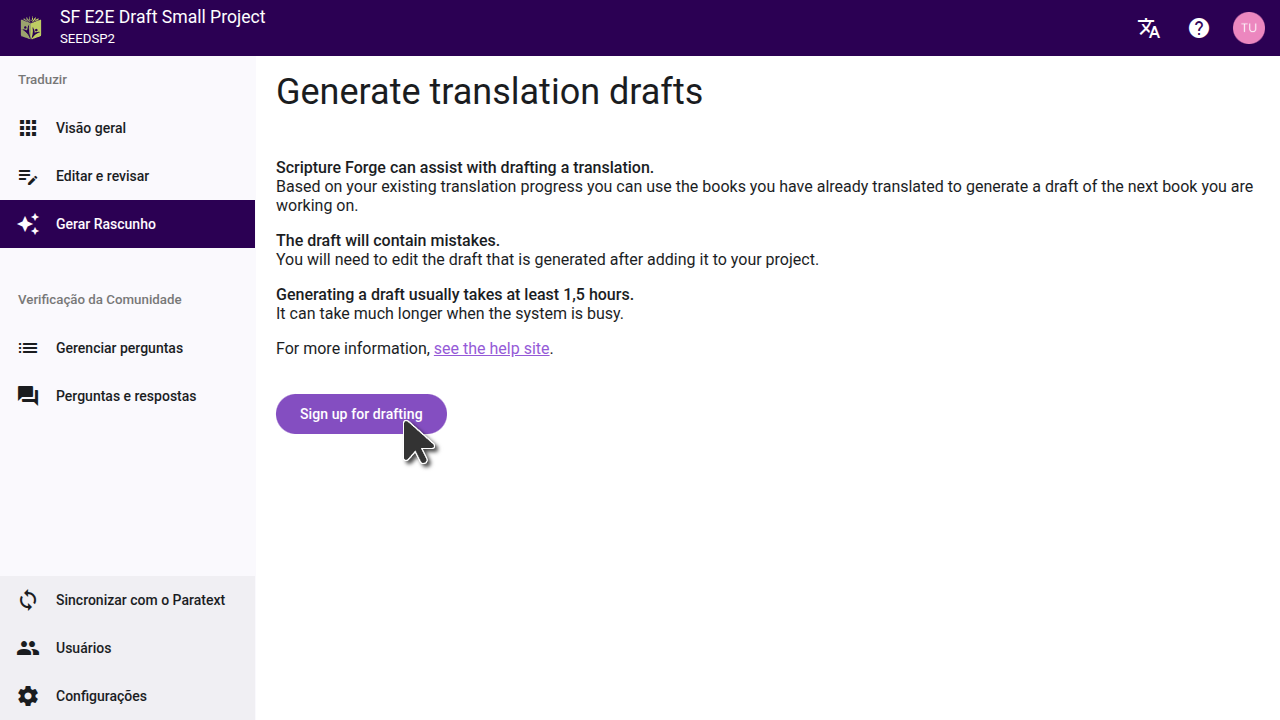Select the Gerar Rascunho menu label
The width and height of the screenshot is (1280, 720).
coord(106,224)
